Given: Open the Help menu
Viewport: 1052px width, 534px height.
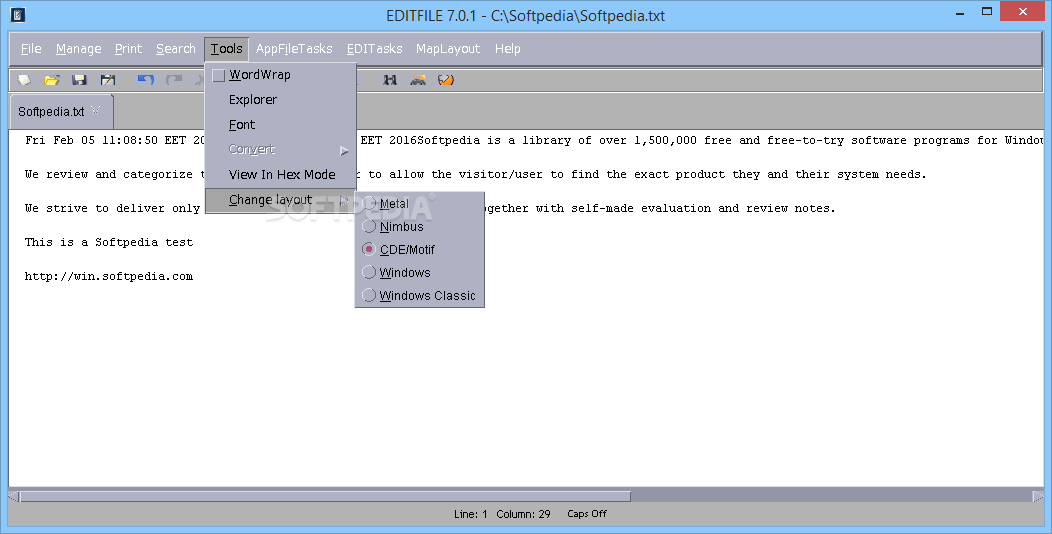Looking at the screenshot, I should click(x=507, y=48).
